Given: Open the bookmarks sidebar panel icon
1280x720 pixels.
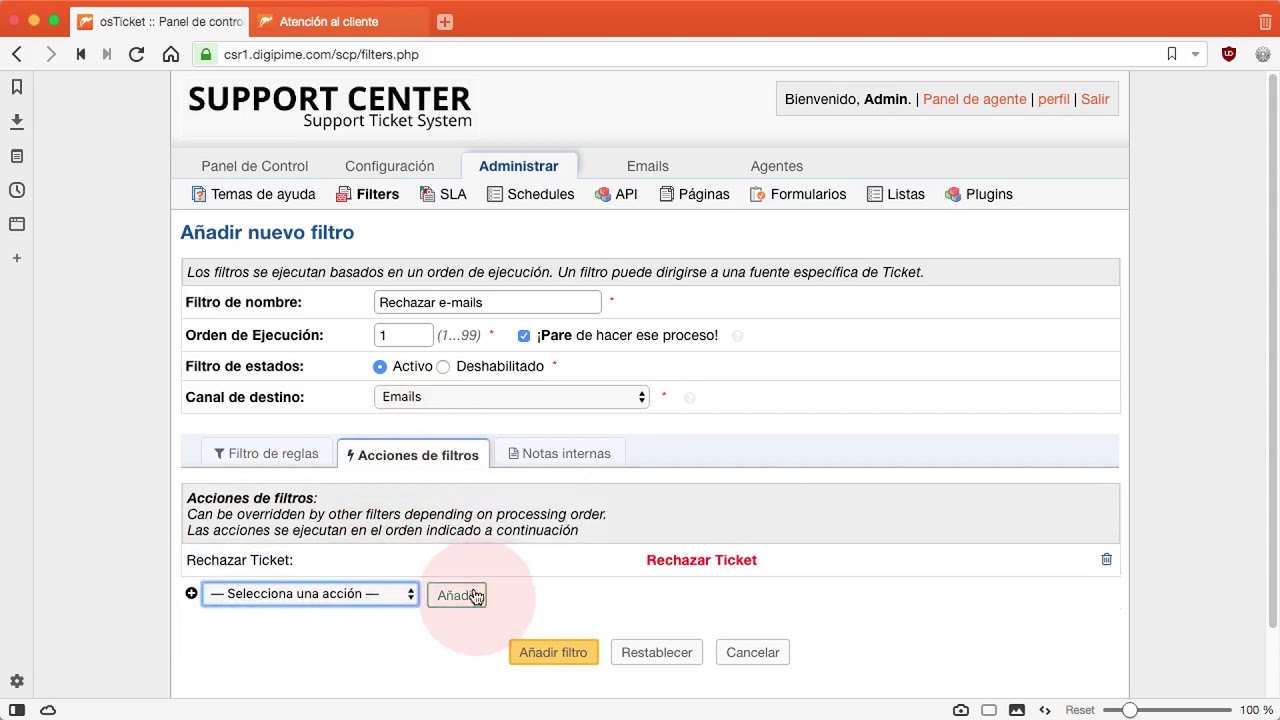Looking at the screenshot, I should pos(17,87).
